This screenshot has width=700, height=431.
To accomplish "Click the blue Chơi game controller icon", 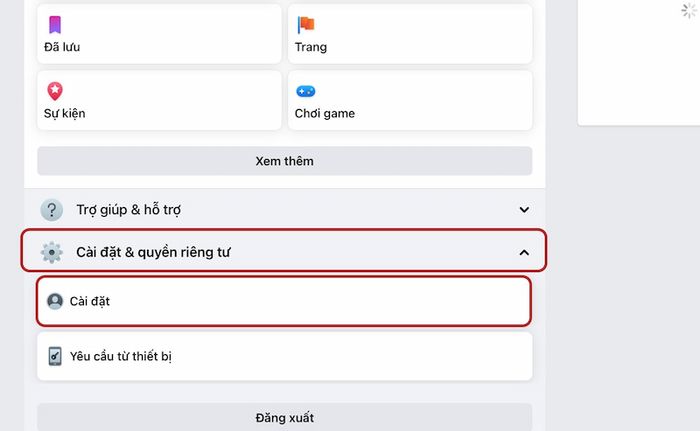I will (306, 92).
